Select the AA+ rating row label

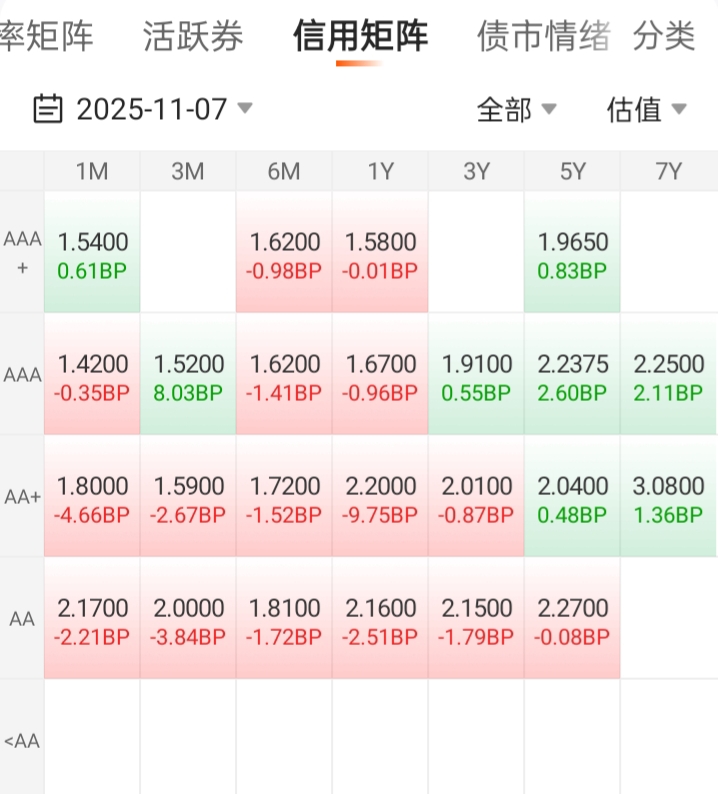(22, 496)
